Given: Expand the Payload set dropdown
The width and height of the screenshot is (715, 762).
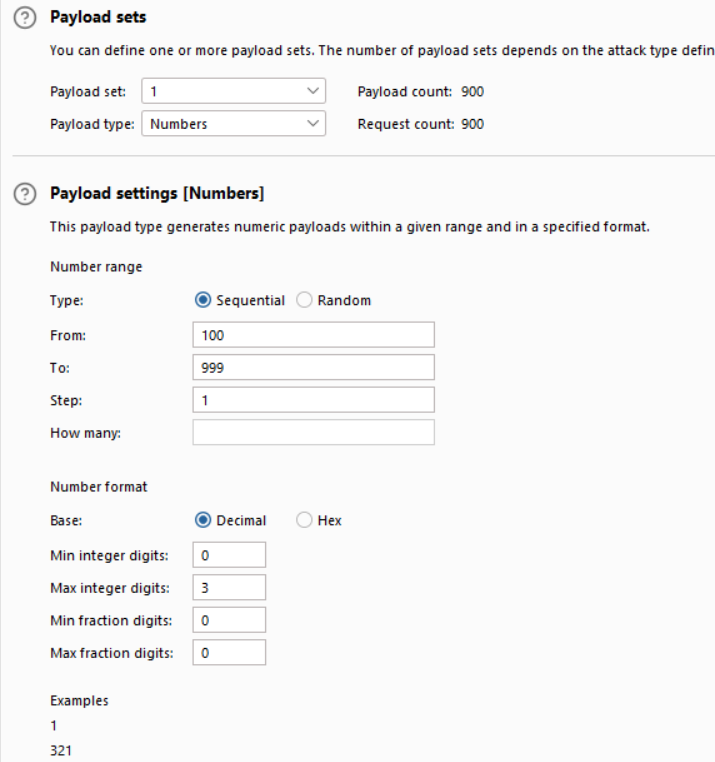Looking at the screenshot, I should pos(234,91).
